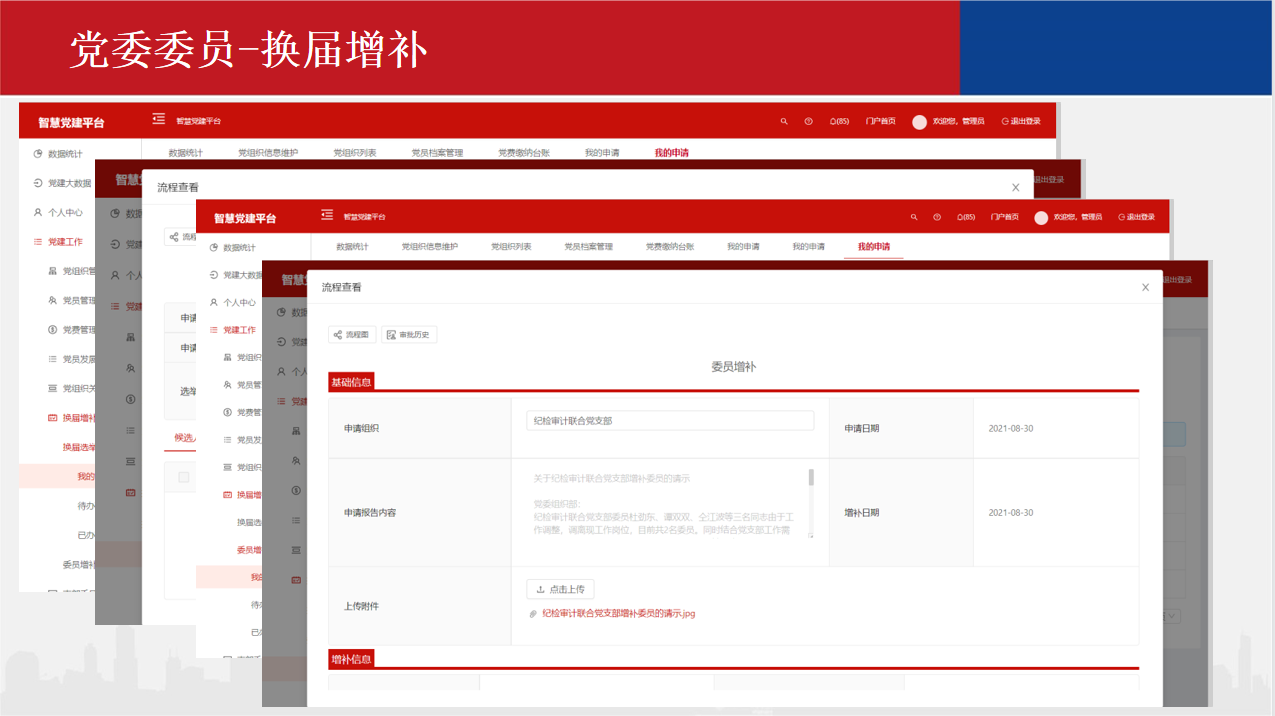Viewport: 1275px width, 716px height.
Task: Click 退出登录 in the topmost header
Action: click(1020, 121)
